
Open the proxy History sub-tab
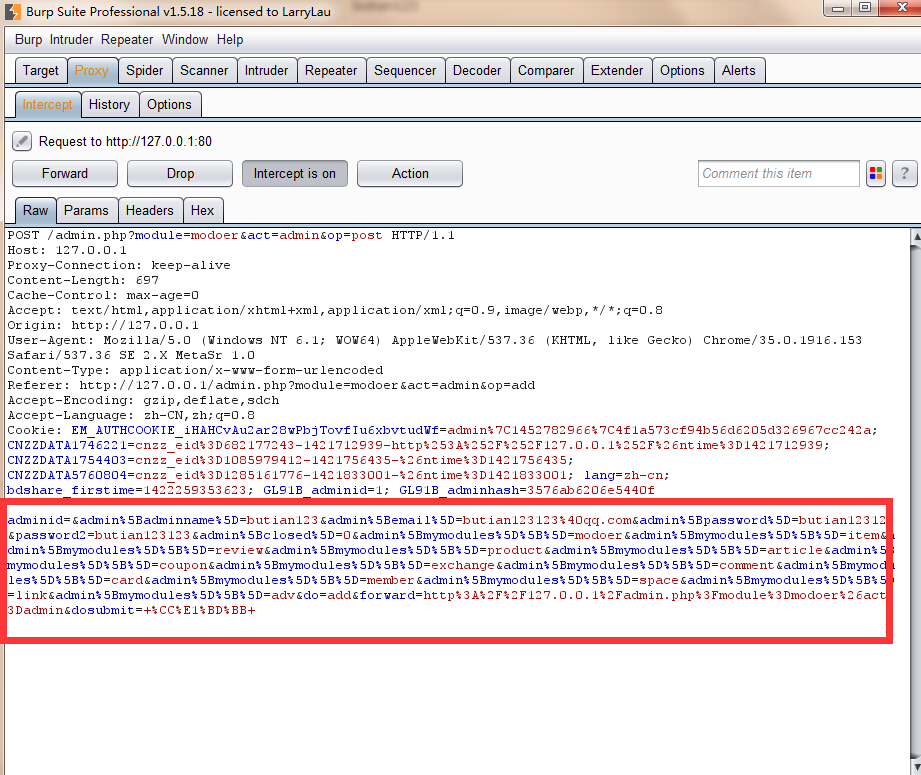[109, 105]
